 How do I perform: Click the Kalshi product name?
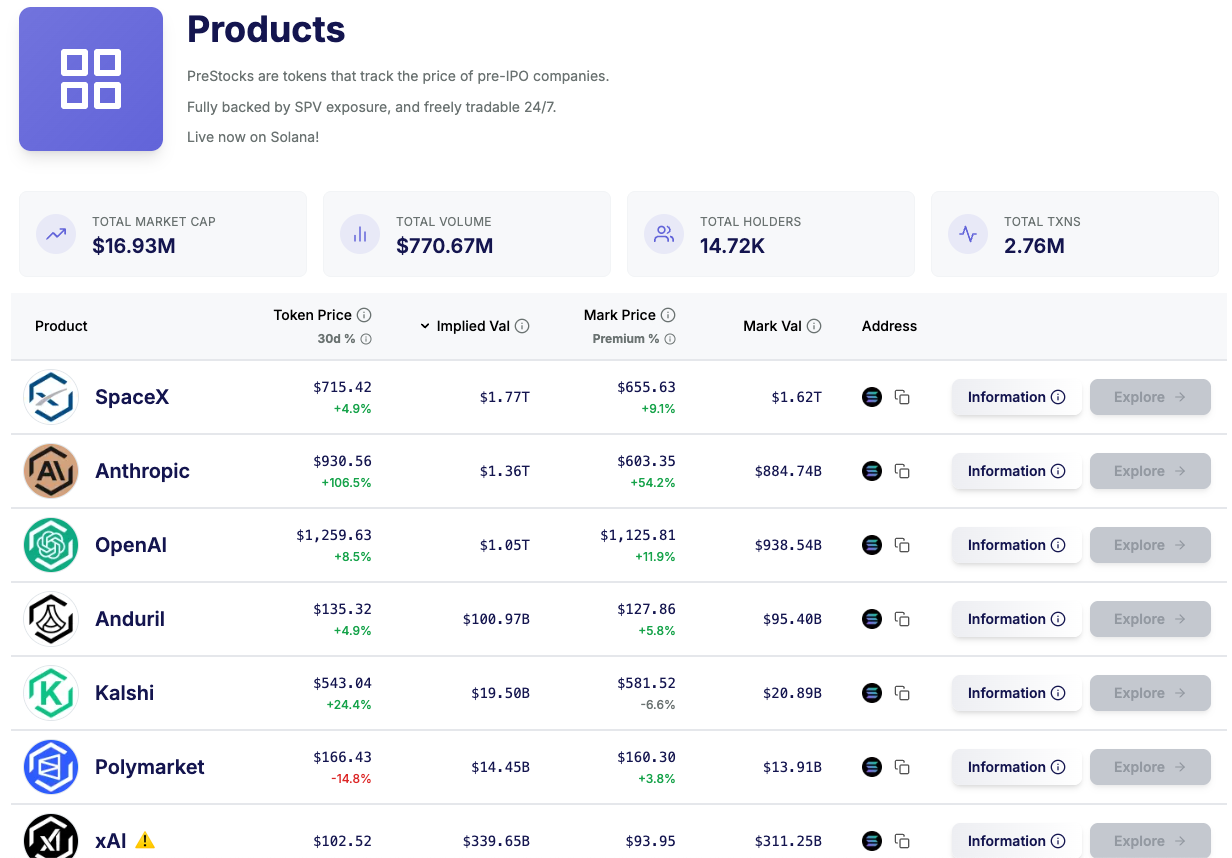tap(124, 693)
